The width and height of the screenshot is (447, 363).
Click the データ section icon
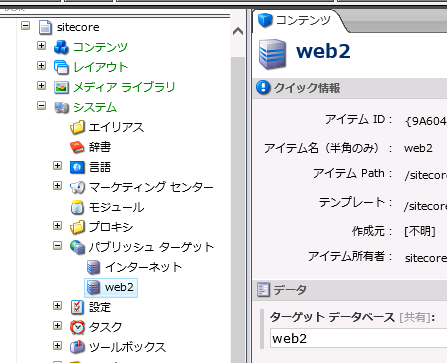[x=263, y=289]
